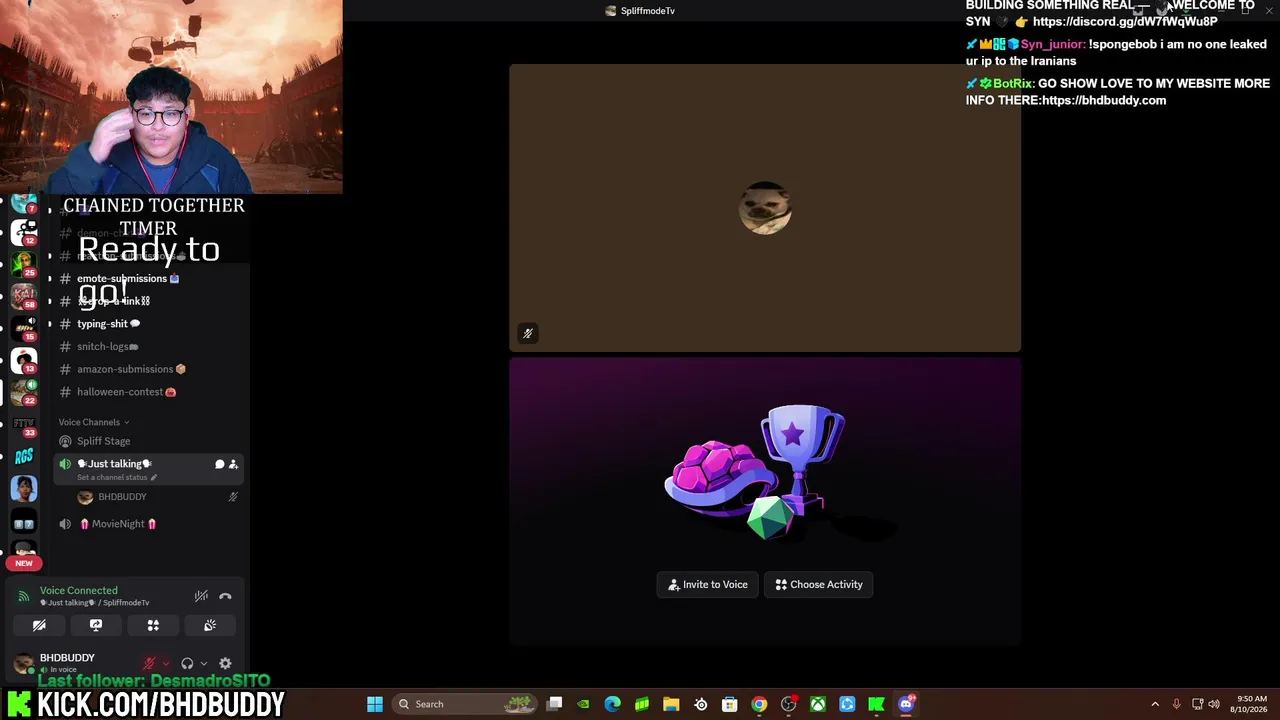Join the Spliff Stage channel
The image size is (1280, 720).
pos(103,441)
